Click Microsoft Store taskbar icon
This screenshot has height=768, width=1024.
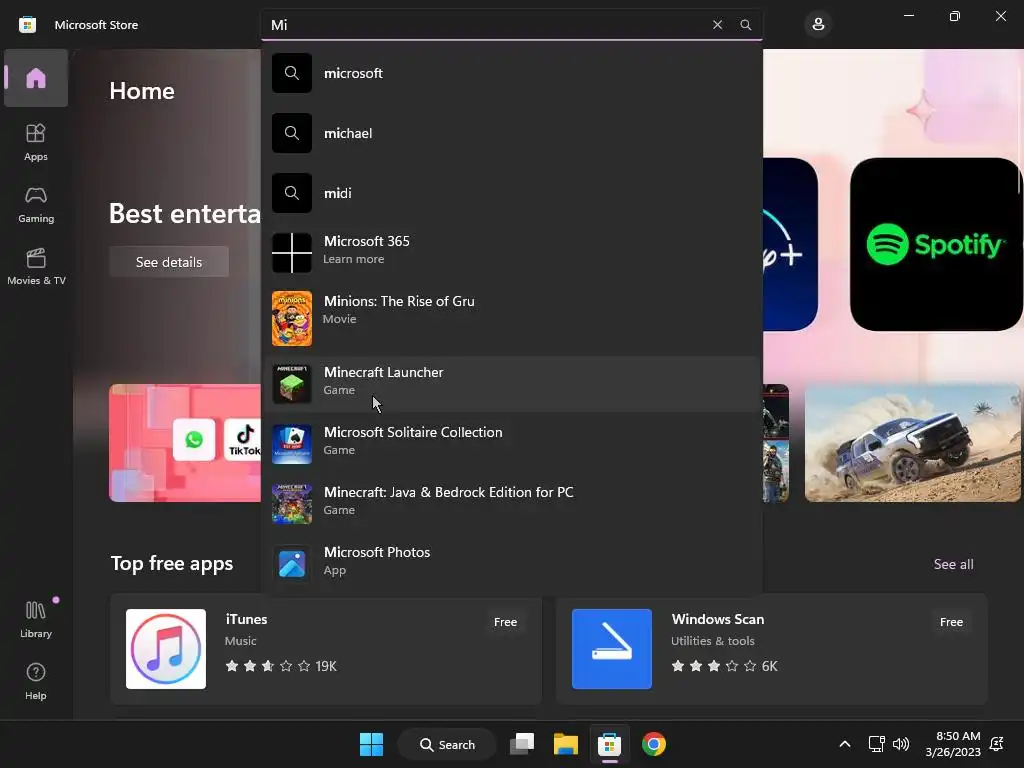tap(609, 744)
